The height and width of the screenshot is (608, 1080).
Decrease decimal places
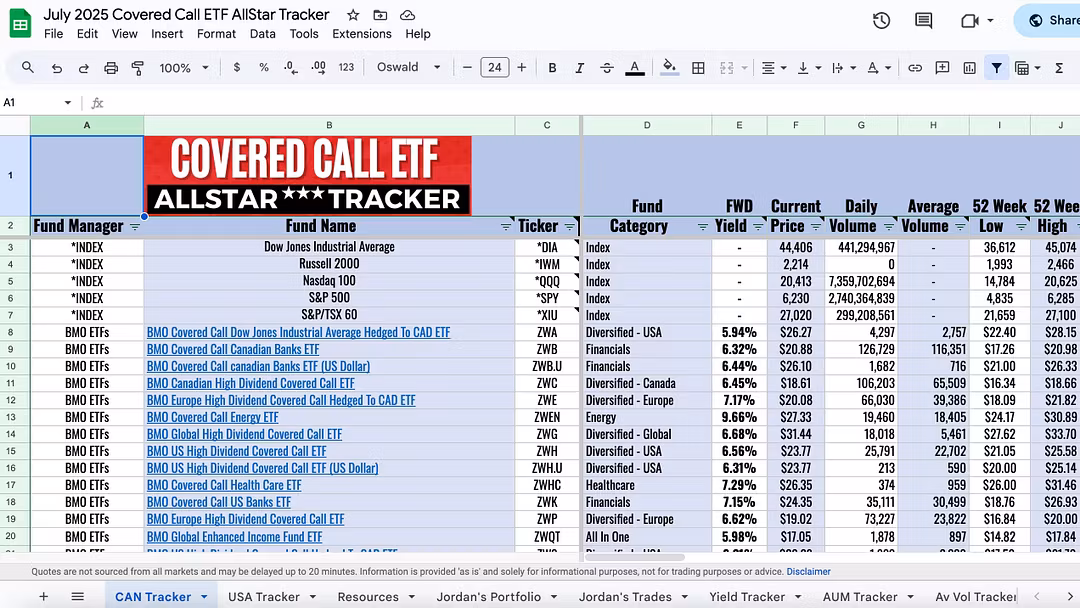point(291,67)
